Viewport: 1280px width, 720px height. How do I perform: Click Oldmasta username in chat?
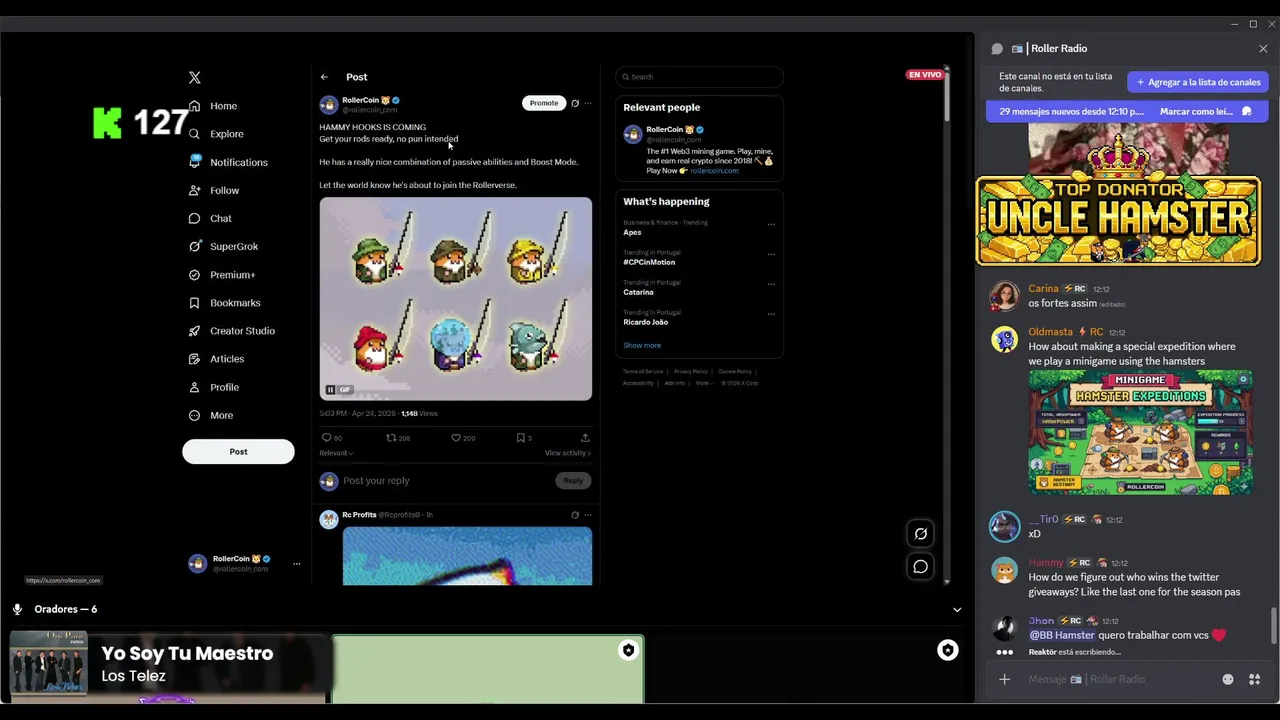point(1050,332)
